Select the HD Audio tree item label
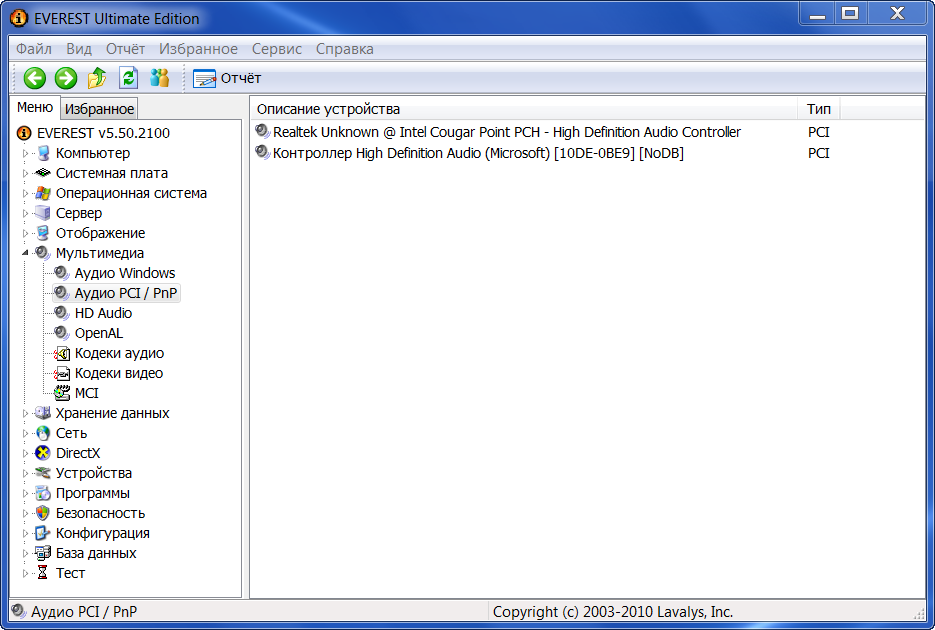This screenshot has width=935, height=630. [103, 313]
